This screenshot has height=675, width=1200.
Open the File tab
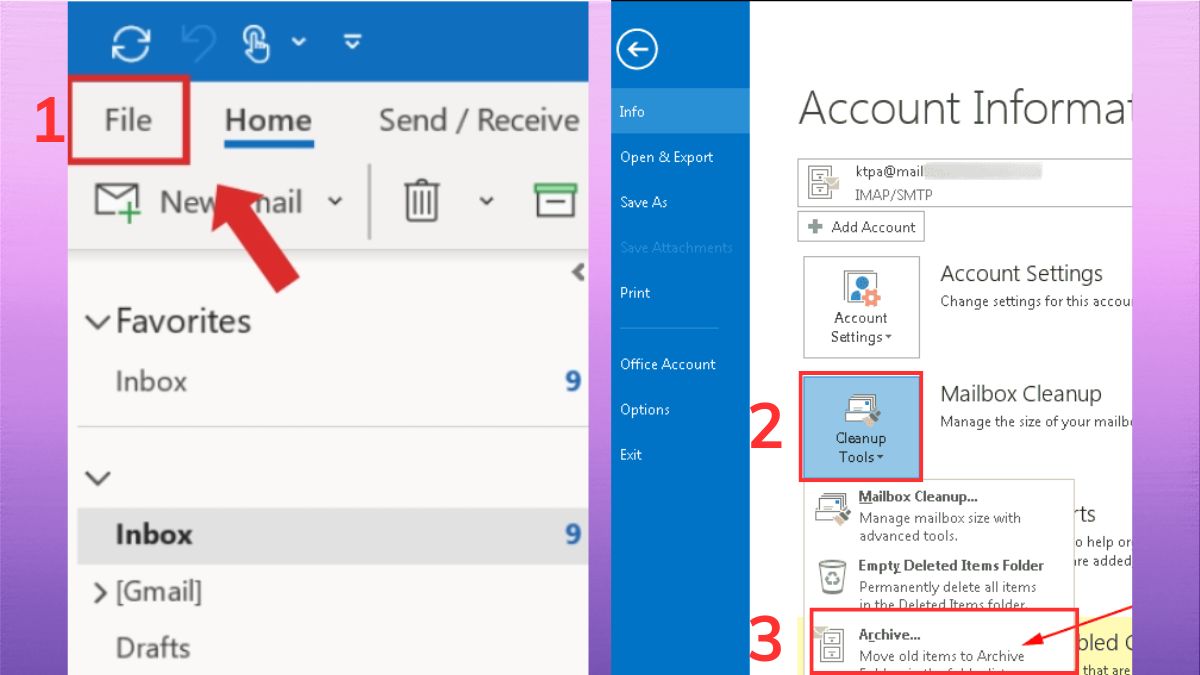128,121
